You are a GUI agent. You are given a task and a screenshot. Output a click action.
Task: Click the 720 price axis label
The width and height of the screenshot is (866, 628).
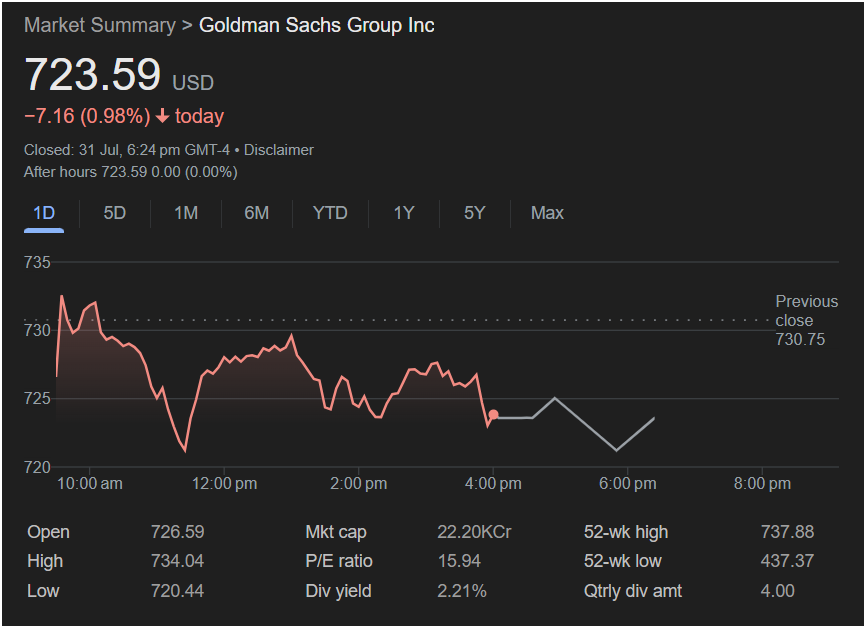tap(37, 467)
